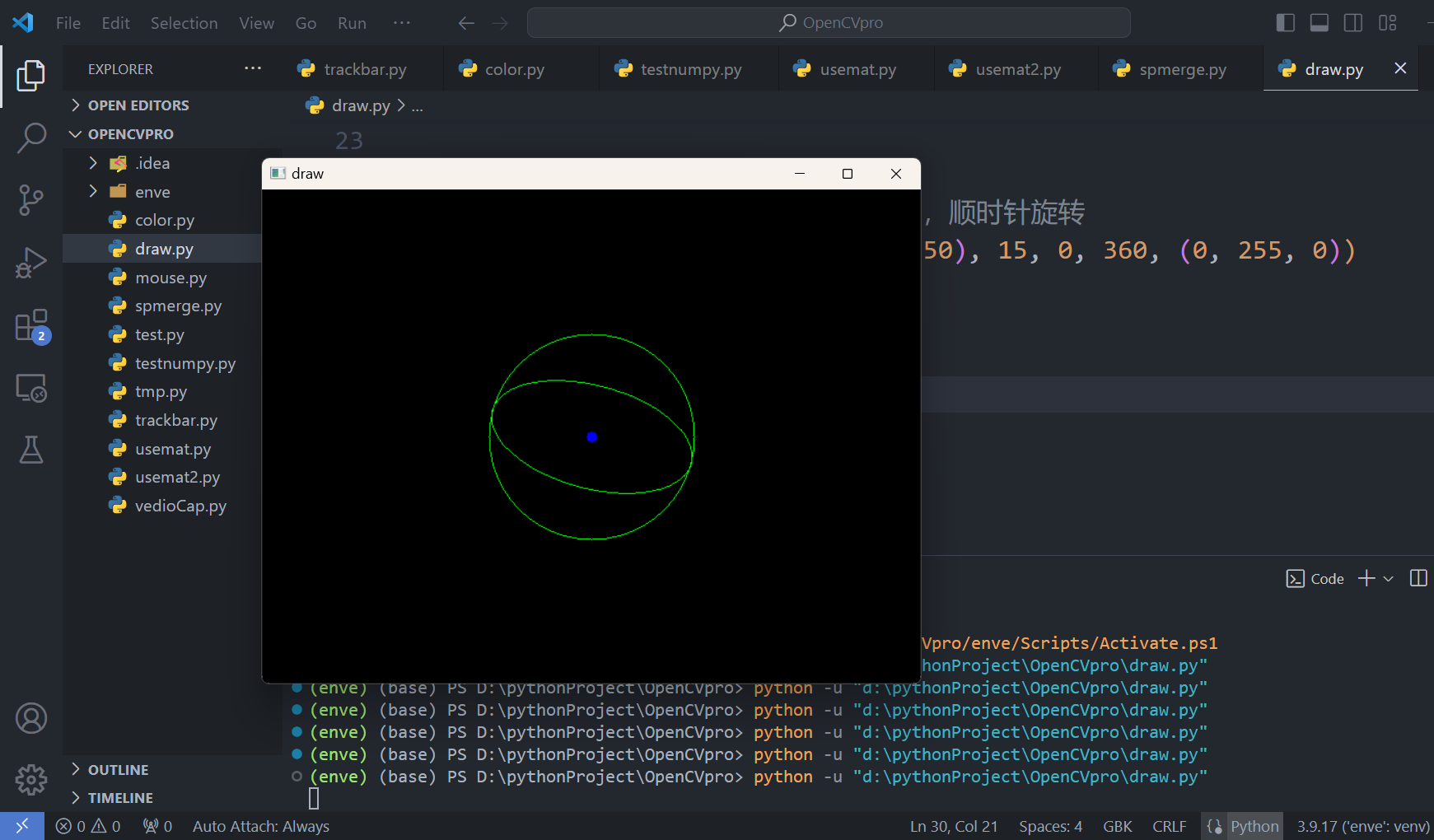Open the Extensions view with badge 2
The width and height of the screenshot is (1434, 840).
31,326
